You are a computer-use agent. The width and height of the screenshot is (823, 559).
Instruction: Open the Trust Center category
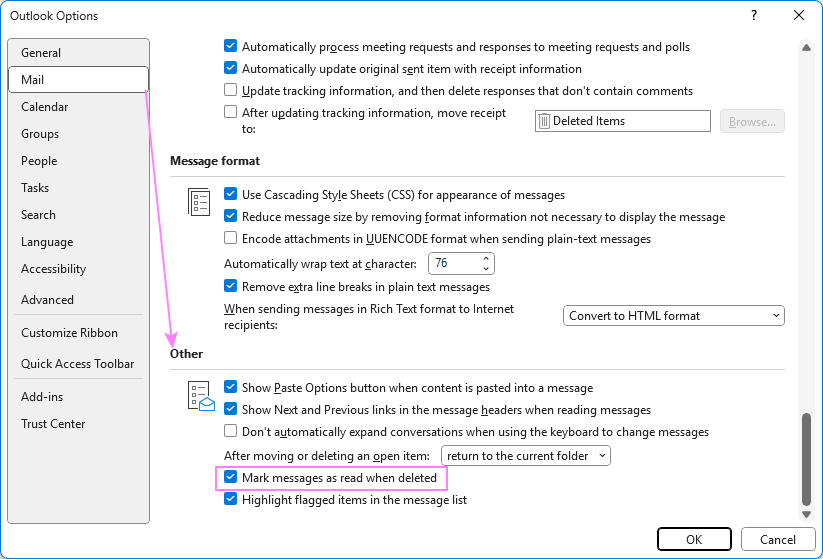pyautogui.click(x=53, y=424)
